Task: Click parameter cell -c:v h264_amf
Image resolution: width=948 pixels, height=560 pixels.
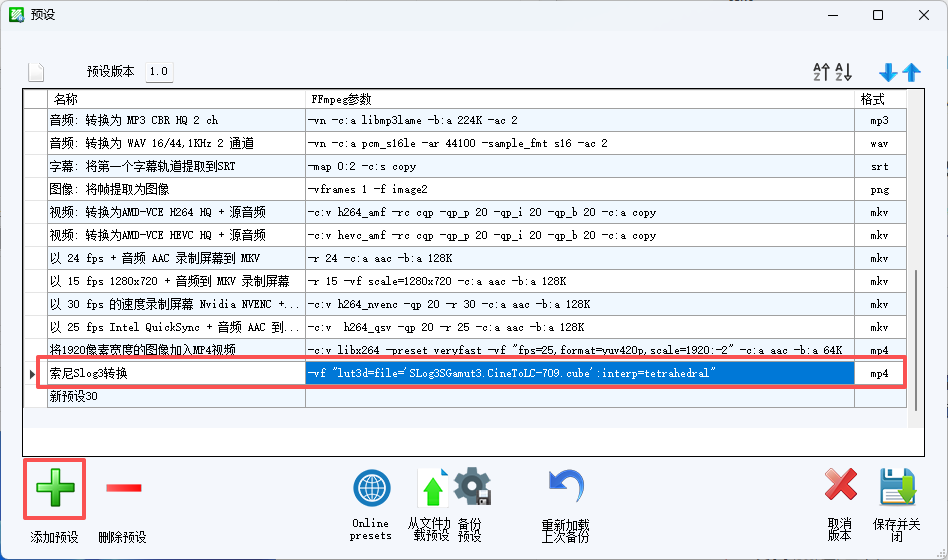Action: (580, 212)
